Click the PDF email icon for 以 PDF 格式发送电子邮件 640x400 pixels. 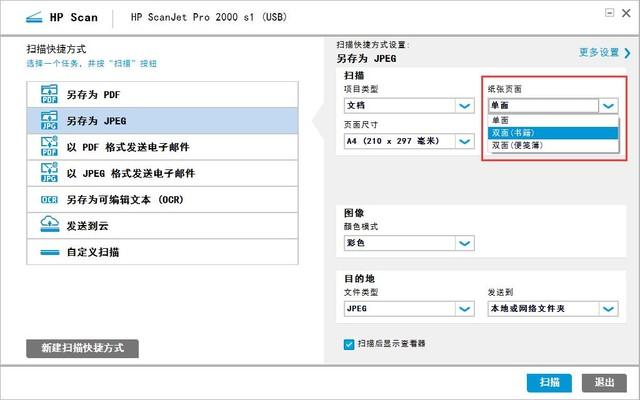49,147
